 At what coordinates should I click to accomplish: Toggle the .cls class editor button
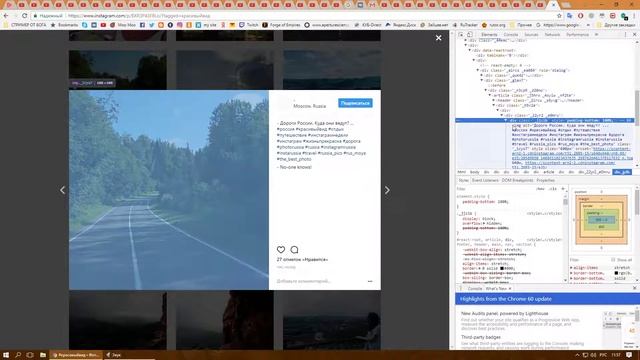tap(553, 189)
